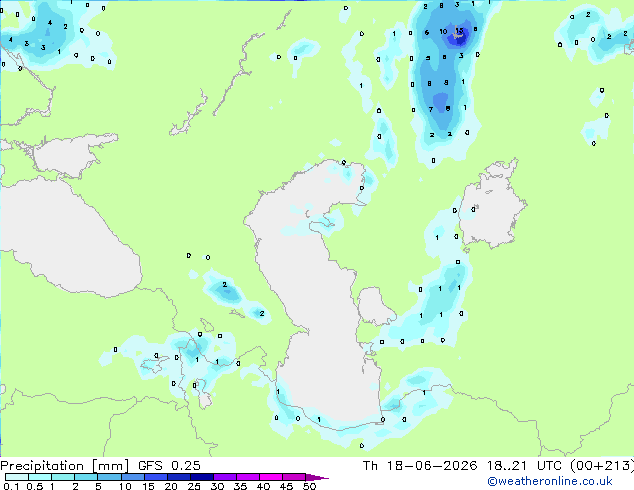Click the legend label '45'

pos(286,486)
